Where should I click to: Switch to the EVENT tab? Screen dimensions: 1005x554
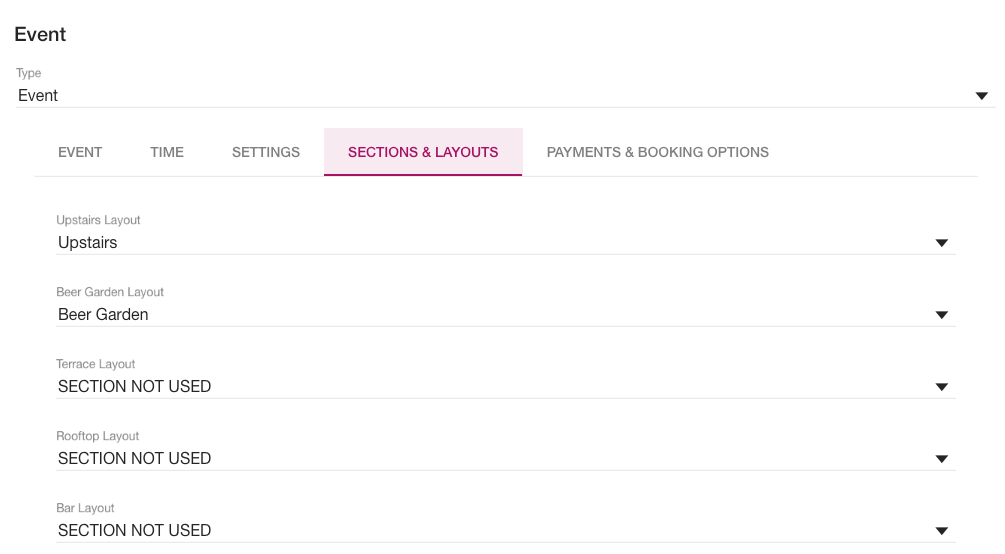[80, 152]
